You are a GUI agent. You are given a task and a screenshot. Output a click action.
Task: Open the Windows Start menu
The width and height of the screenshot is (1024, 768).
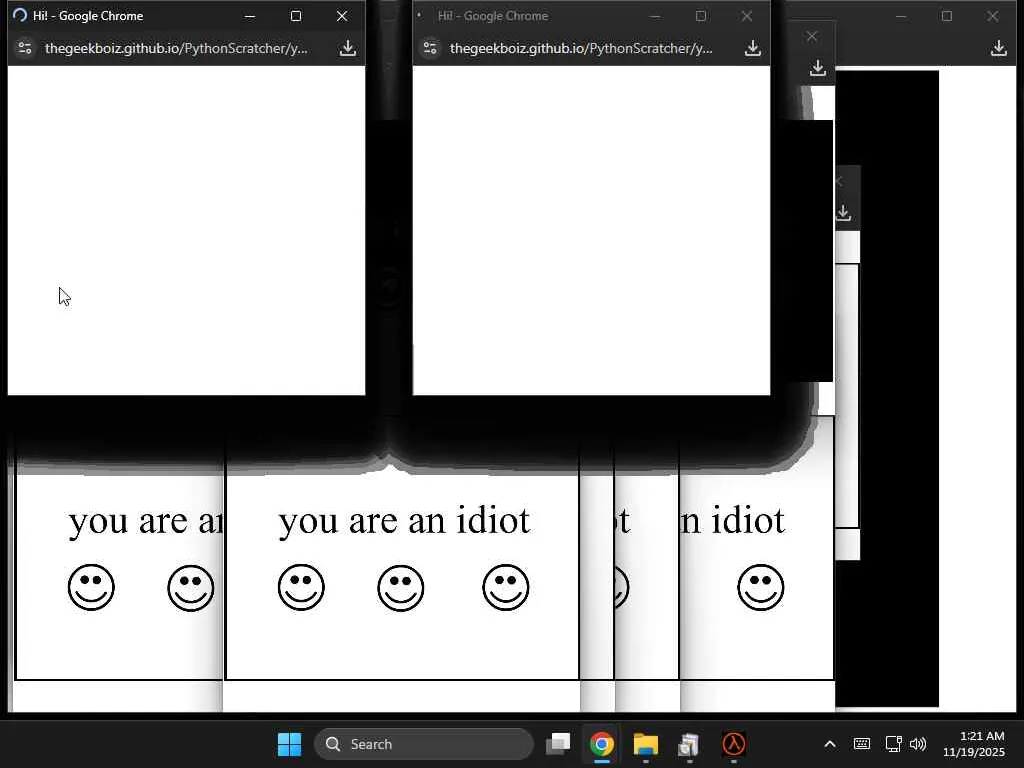coord(289,744)
